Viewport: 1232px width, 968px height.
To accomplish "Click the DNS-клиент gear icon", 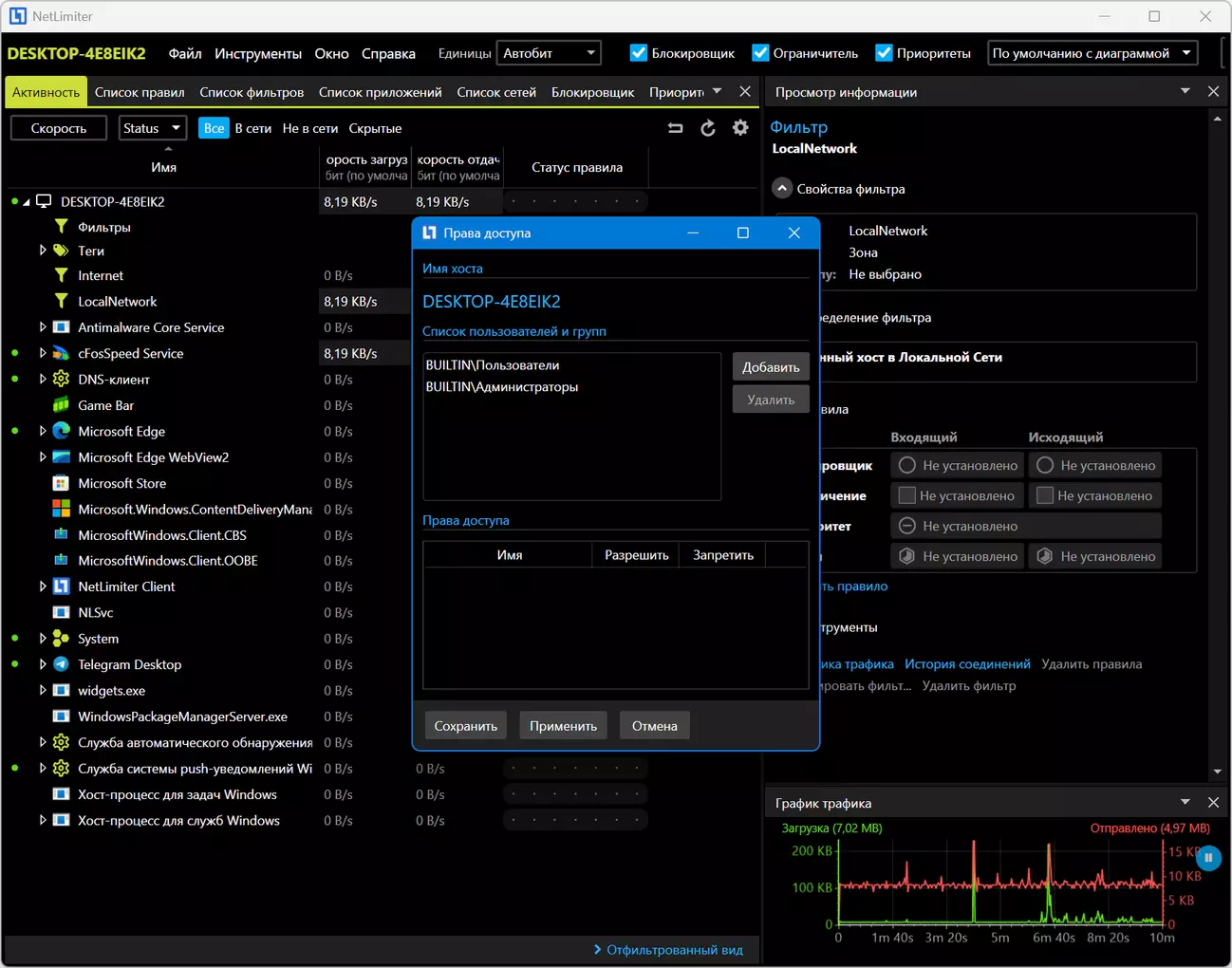I will (x=61, y=379).
